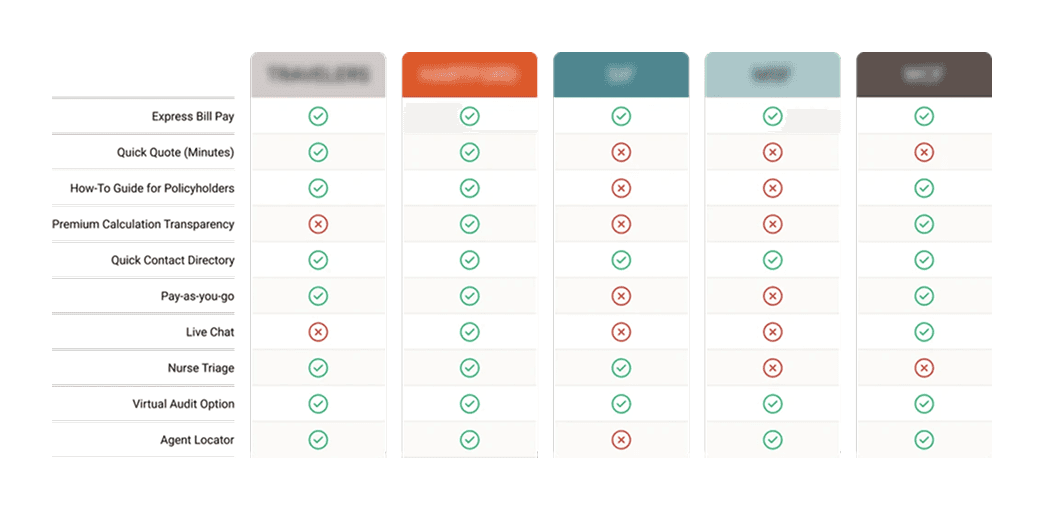1044x510 pixels.
Task: Select the gray first column header
Action: click(318, 75)
